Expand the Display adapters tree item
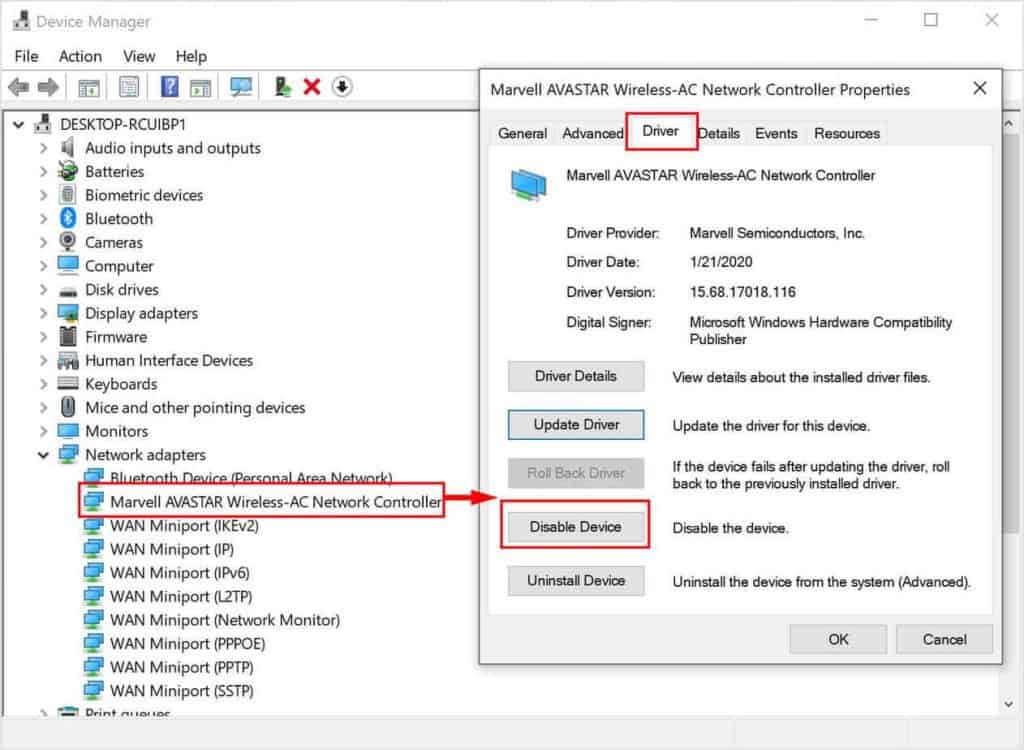Image resolution: width=1024 pixels, height=750 pixels. (42, 313)
